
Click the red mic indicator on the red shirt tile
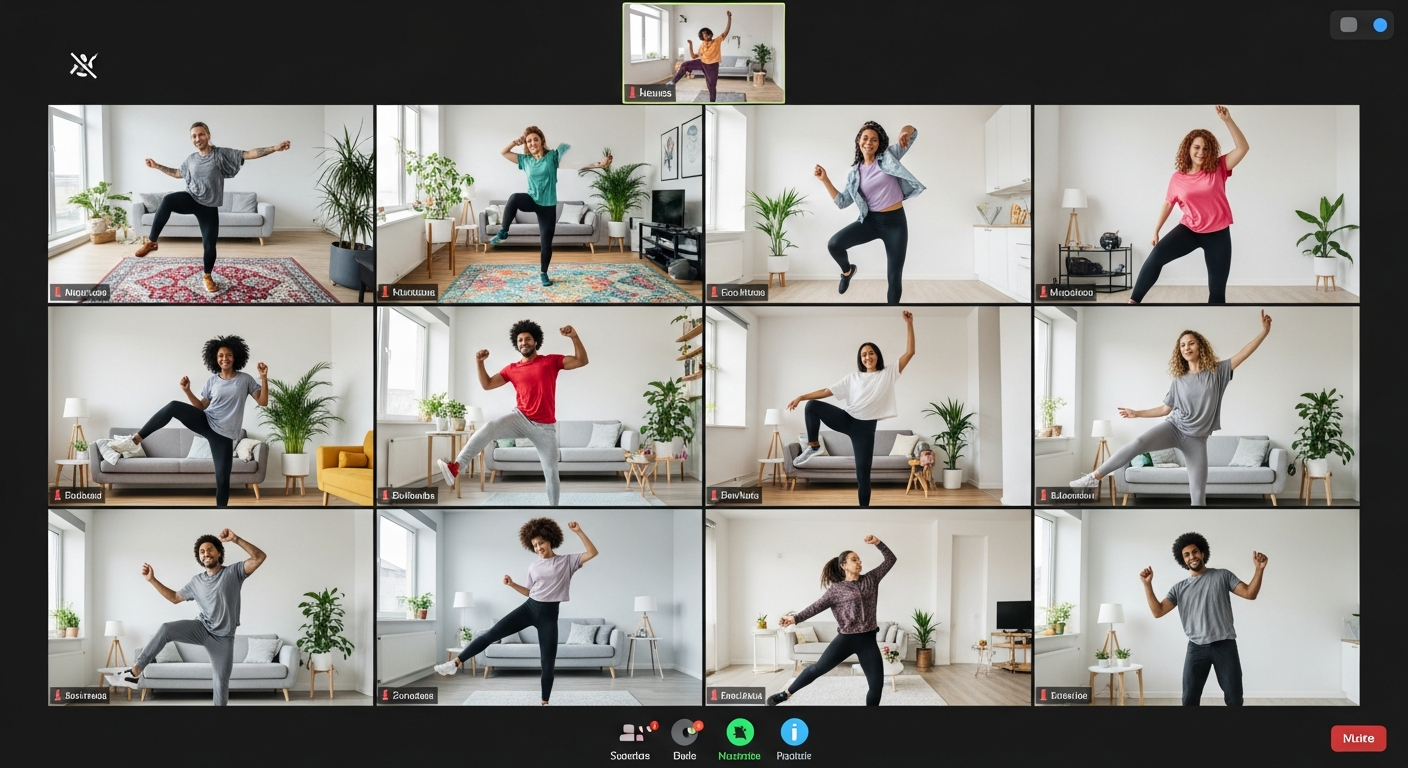coord(385,496)
